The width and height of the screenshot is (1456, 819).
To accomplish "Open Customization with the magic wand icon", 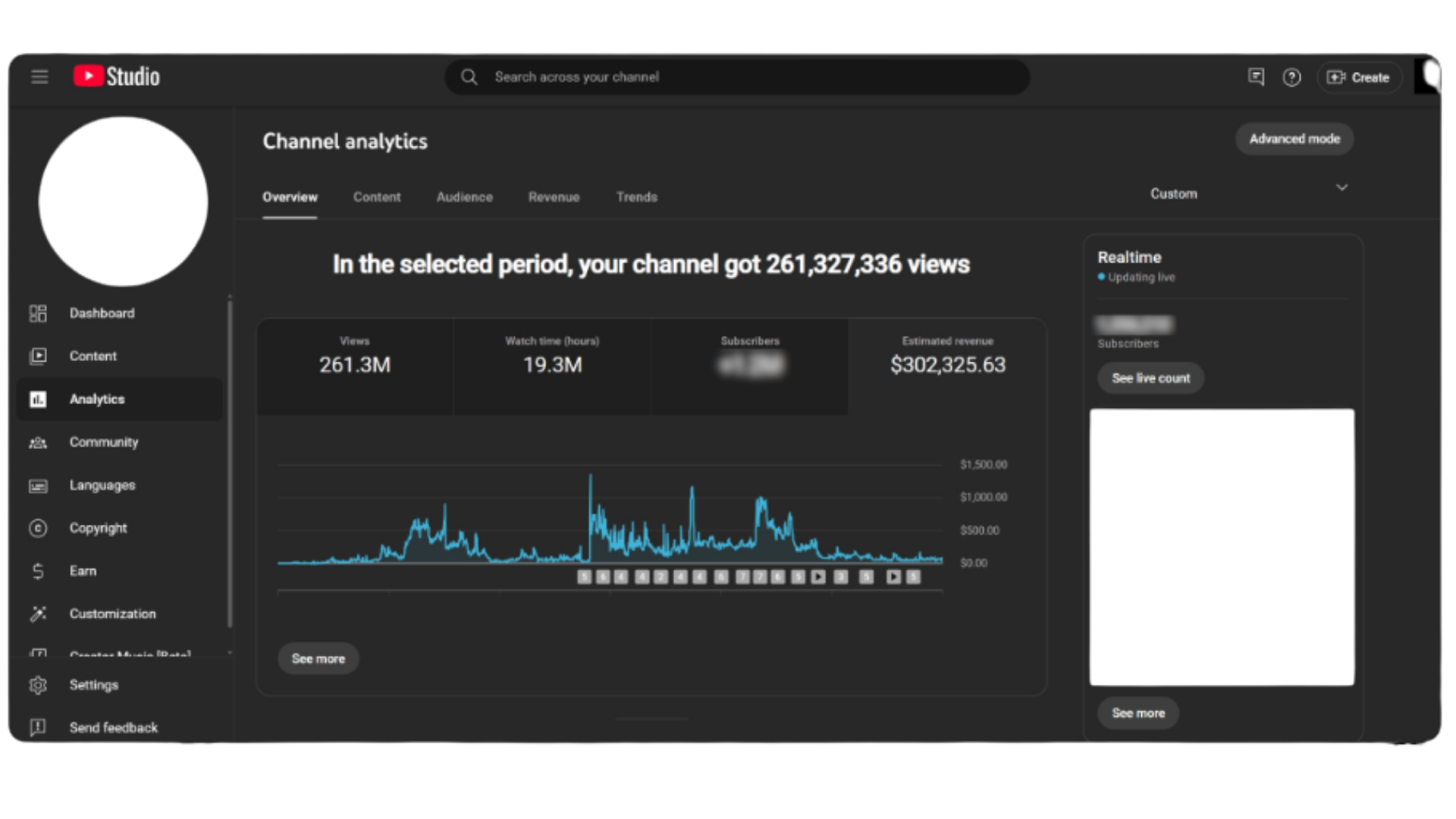I will [x=38, y=613].
